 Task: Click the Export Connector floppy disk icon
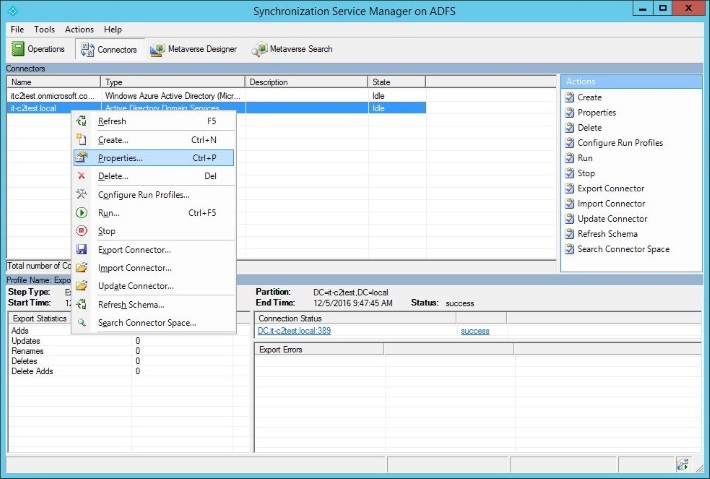point(82,249)
